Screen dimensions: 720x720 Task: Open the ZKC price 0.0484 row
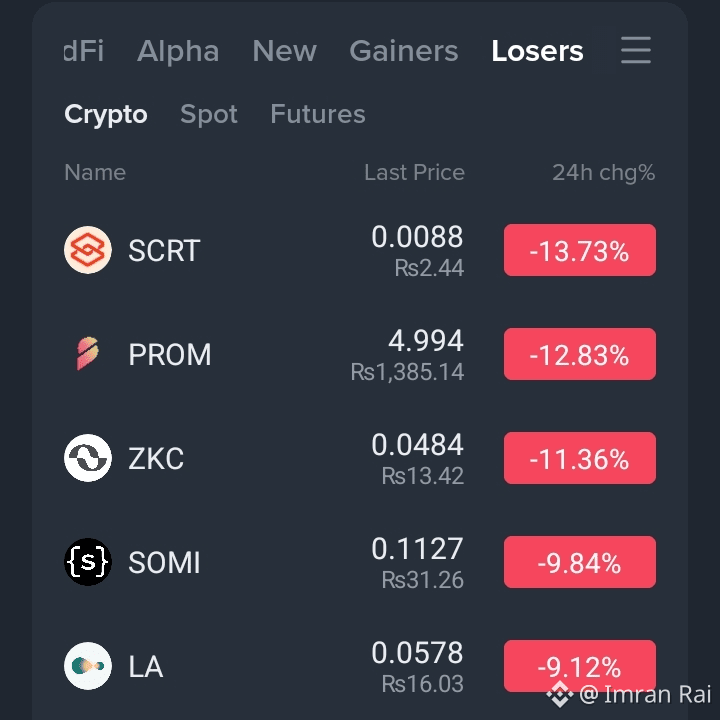360,458
